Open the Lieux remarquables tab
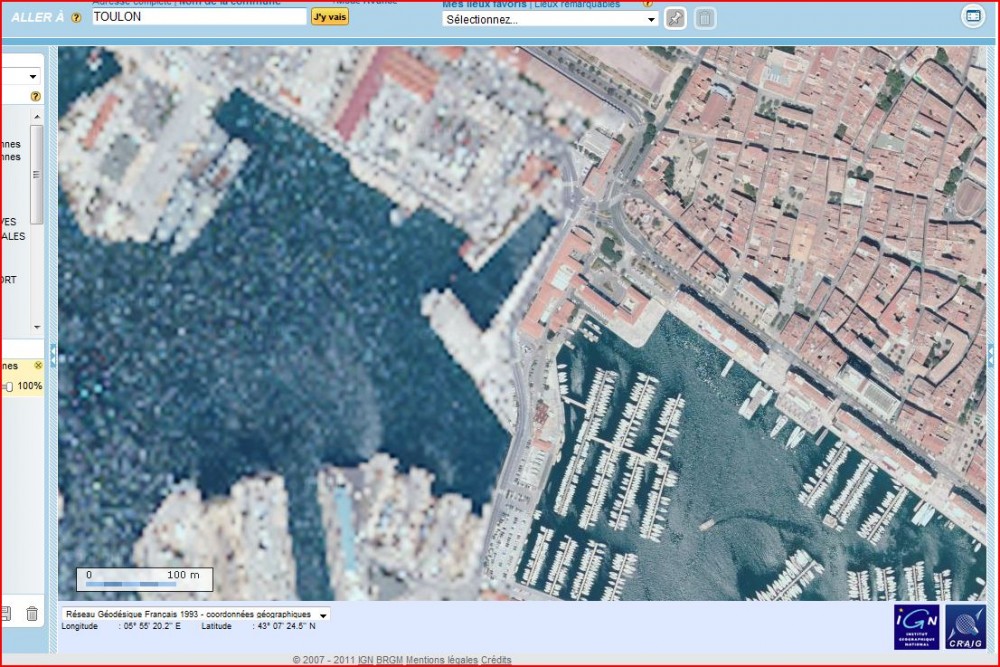 pos(577,4)
